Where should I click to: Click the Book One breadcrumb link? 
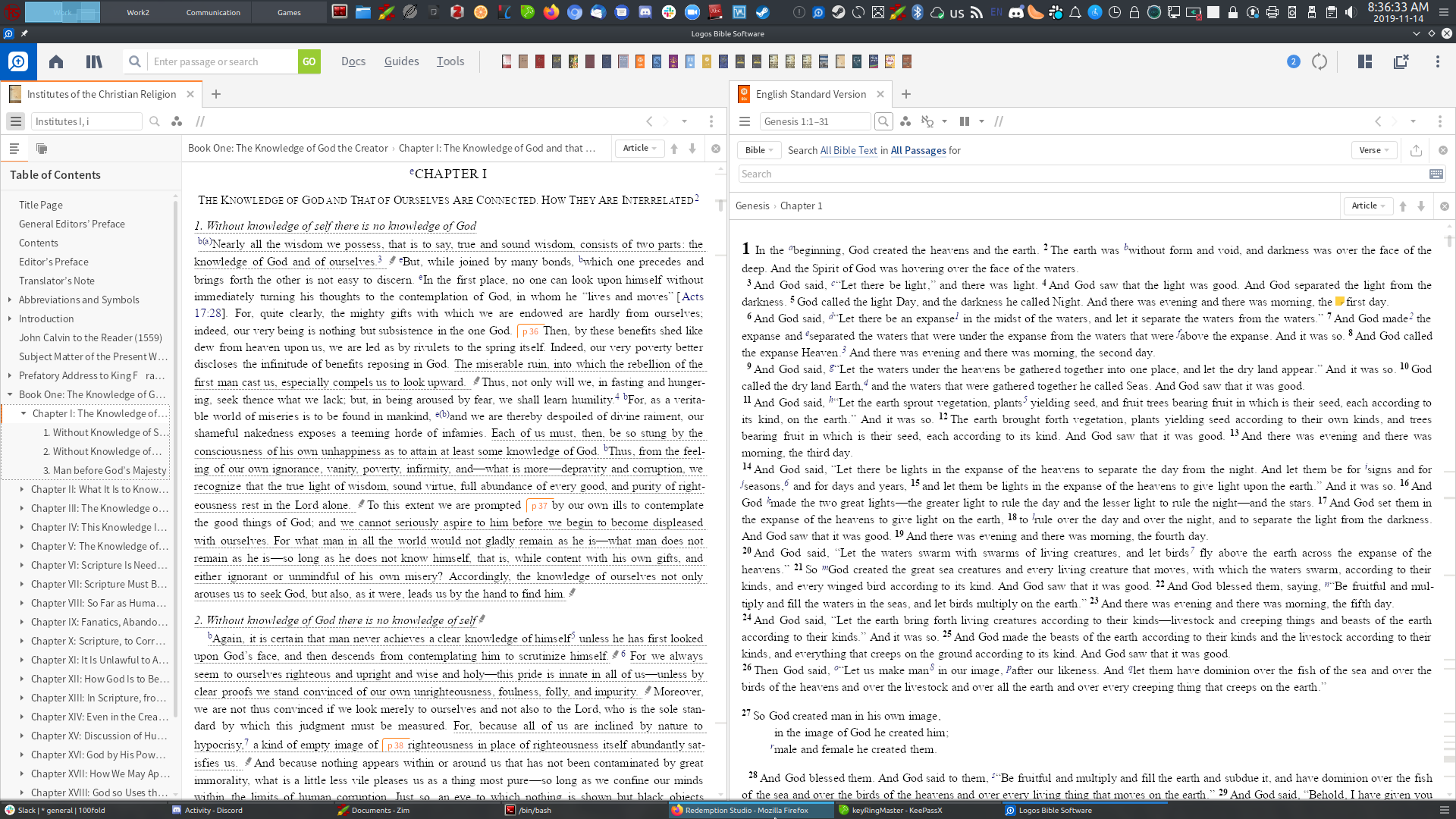(x=288, y=148)
